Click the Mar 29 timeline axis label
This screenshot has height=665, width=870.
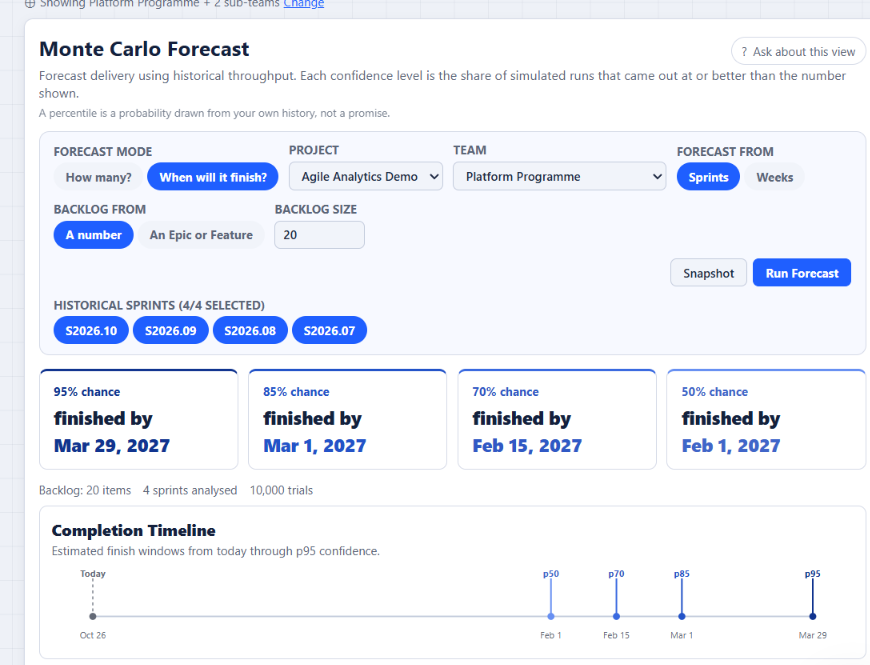(813, 635)
